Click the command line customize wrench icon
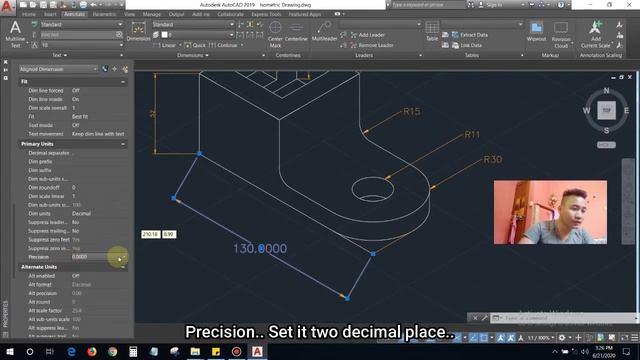 click(484, 318)
